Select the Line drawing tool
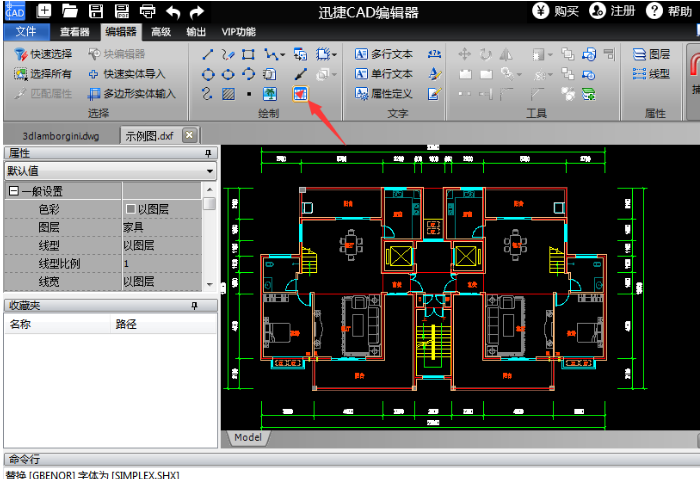This screenshot has height=479, width=700. pyautogui.click(x=208, y=54)
